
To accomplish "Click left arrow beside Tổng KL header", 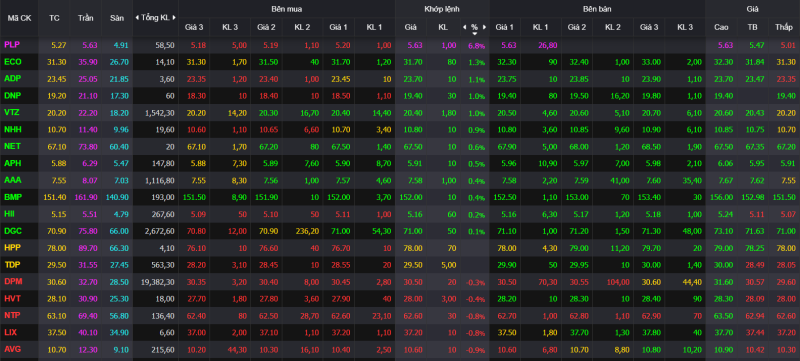I will pos(137,18).
